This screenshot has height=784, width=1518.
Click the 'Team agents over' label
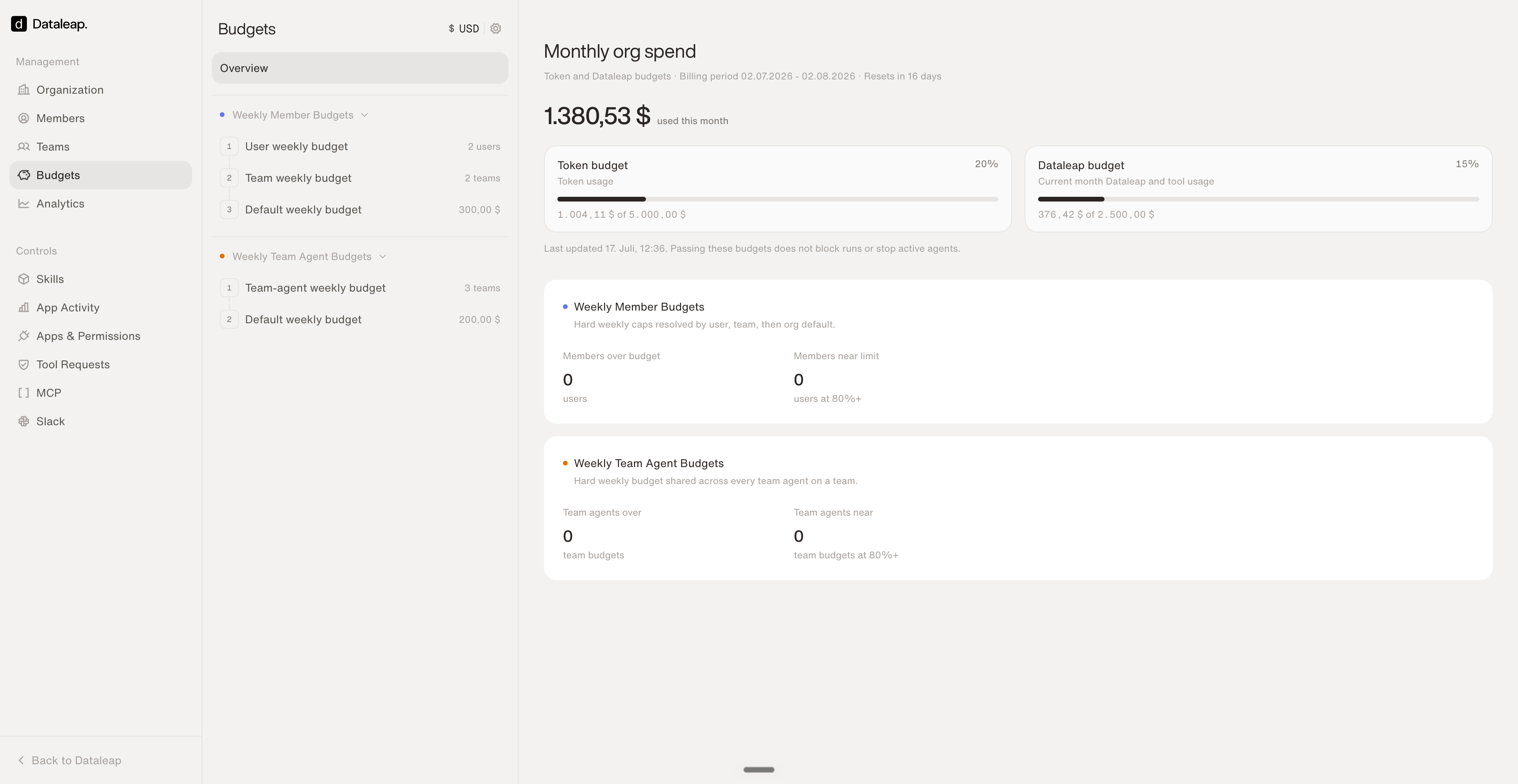pos(602,513)
